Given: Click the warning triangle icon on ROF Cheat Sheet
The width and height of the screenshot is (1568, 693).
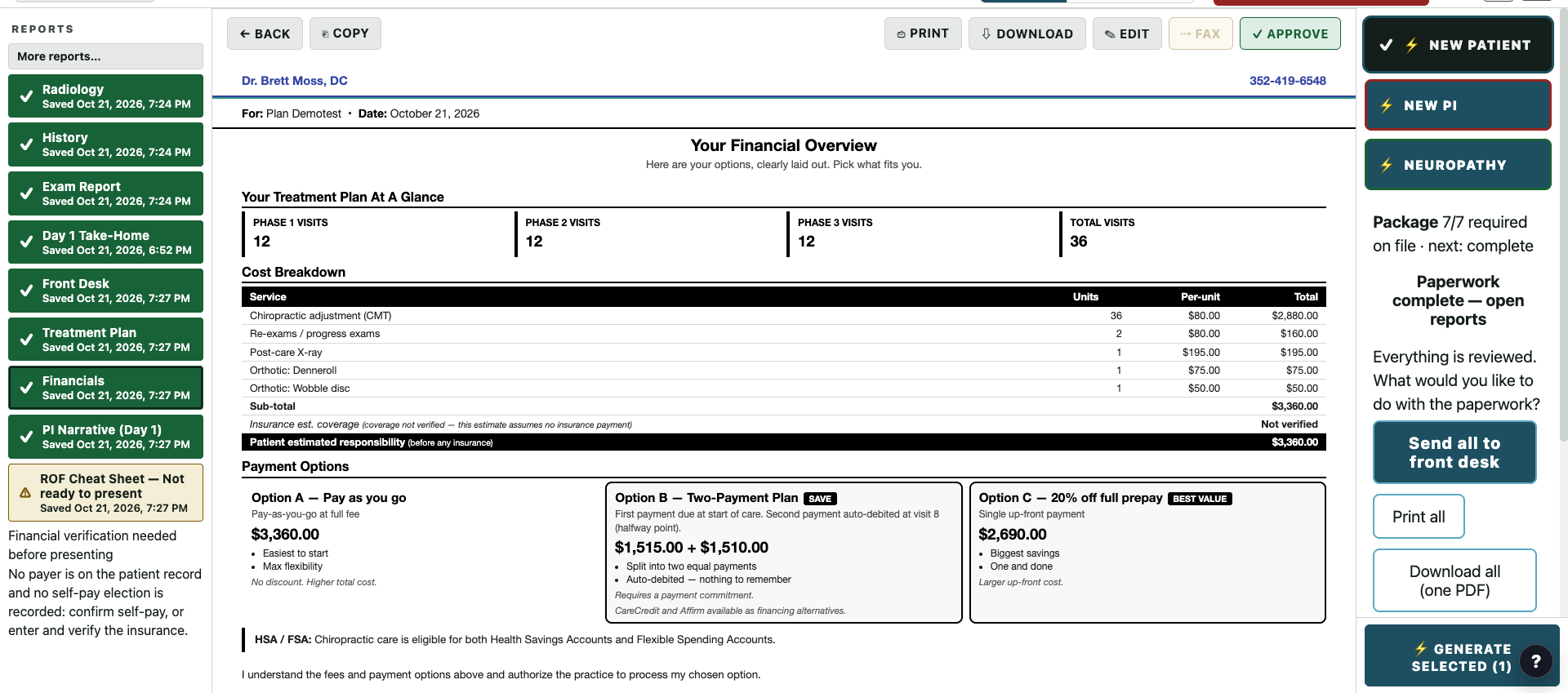Looking at the screenshot, I should (x=25, y=493).
